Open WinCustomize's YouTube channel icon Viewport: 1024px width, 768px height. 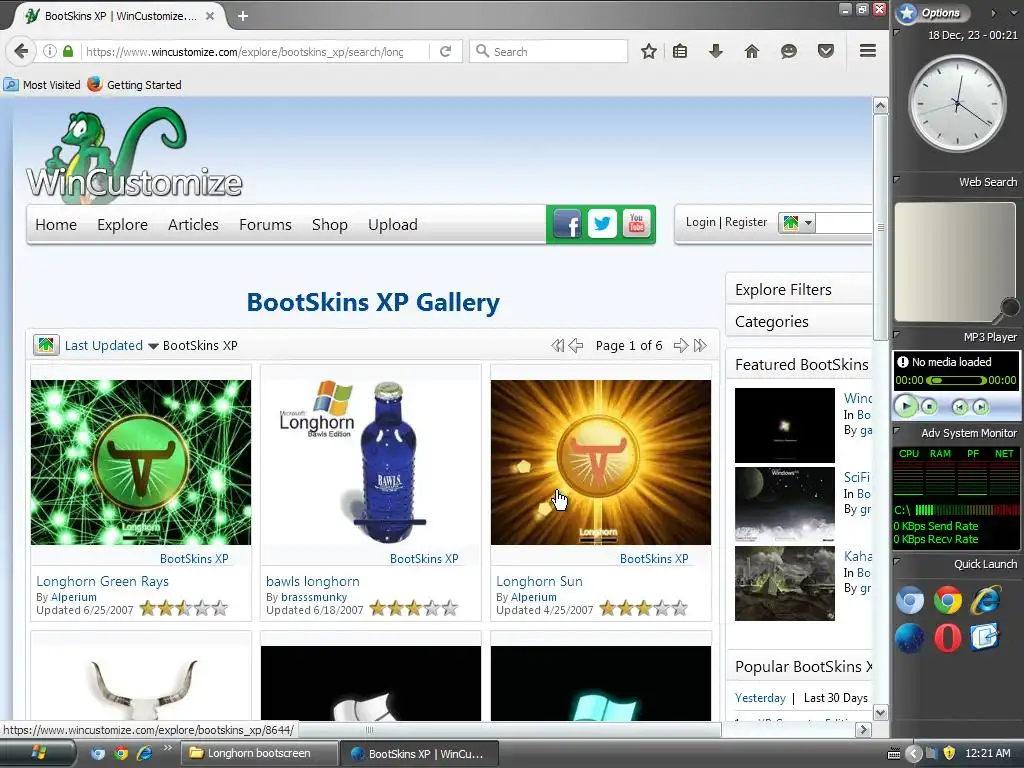tap(637, 224)
